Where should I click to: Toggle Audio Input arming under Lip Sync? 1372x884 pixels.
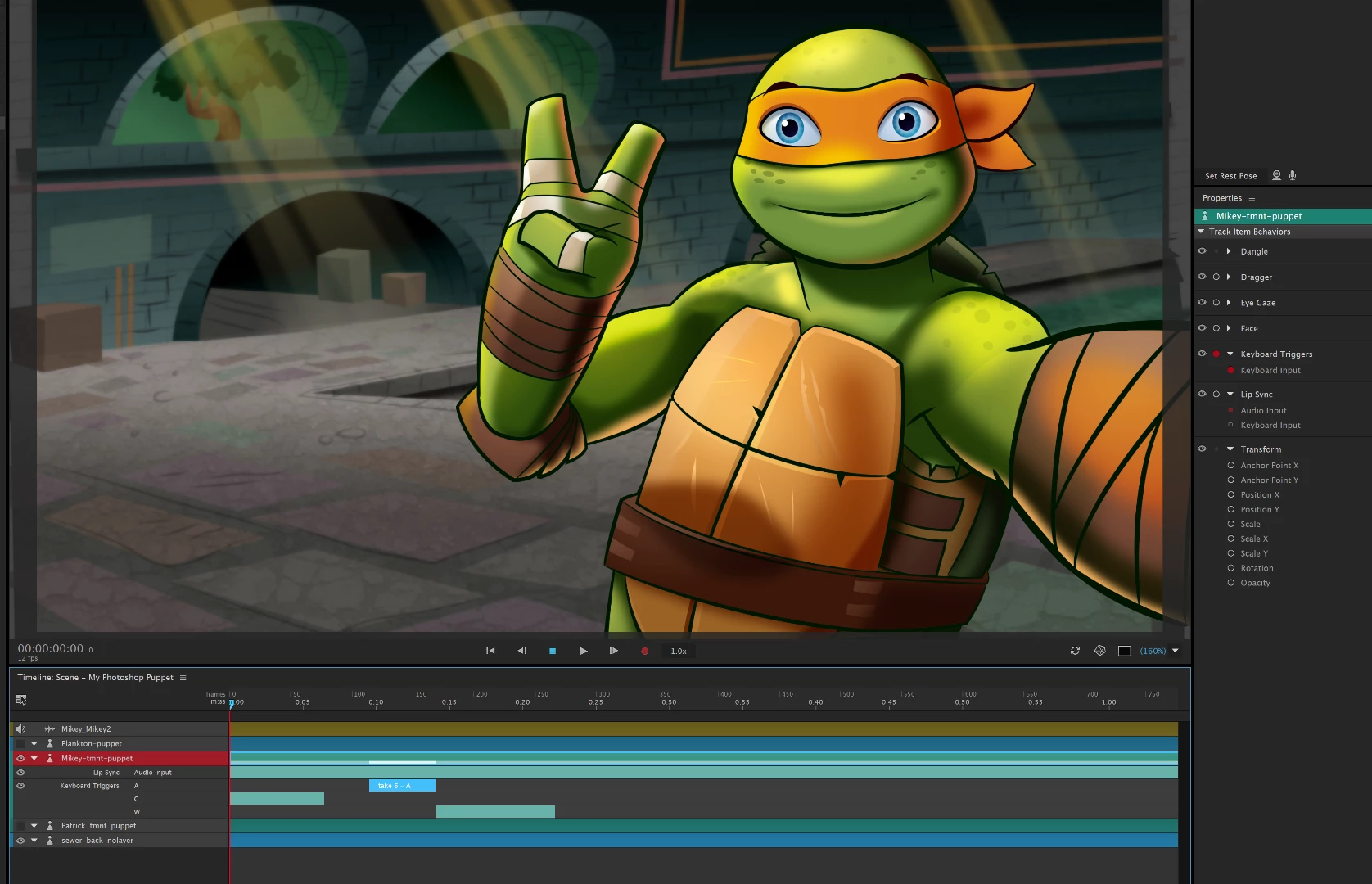(1230, 410)
